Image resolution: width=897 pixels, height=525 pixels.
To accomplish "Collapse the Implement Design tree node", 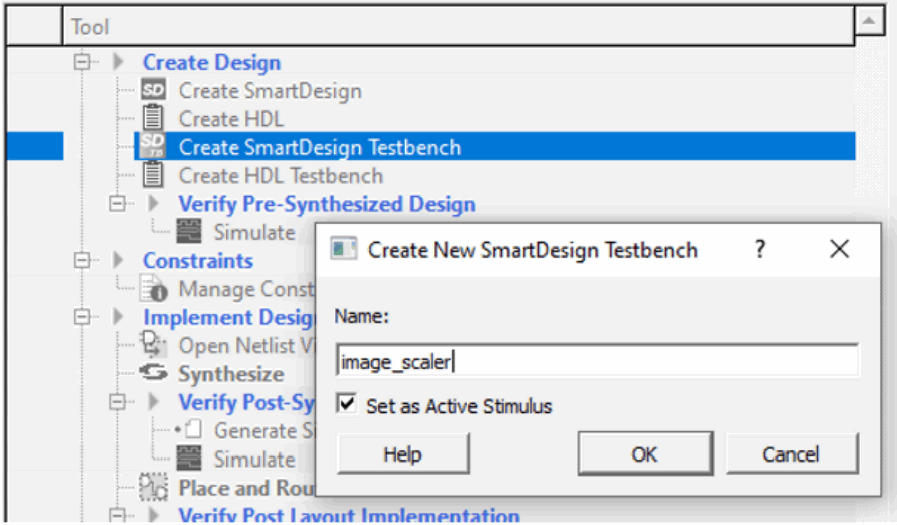I will (x=82, y=316).
